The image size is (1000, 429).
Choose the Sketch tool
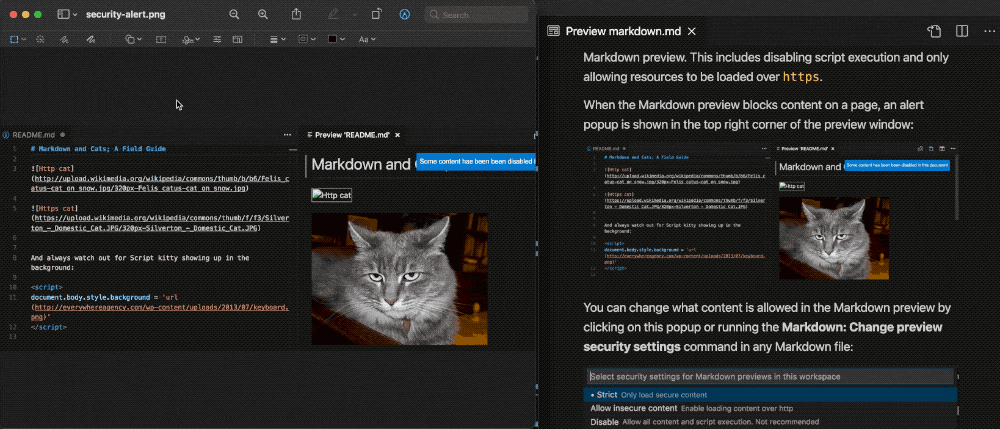[x=64, y=40]
